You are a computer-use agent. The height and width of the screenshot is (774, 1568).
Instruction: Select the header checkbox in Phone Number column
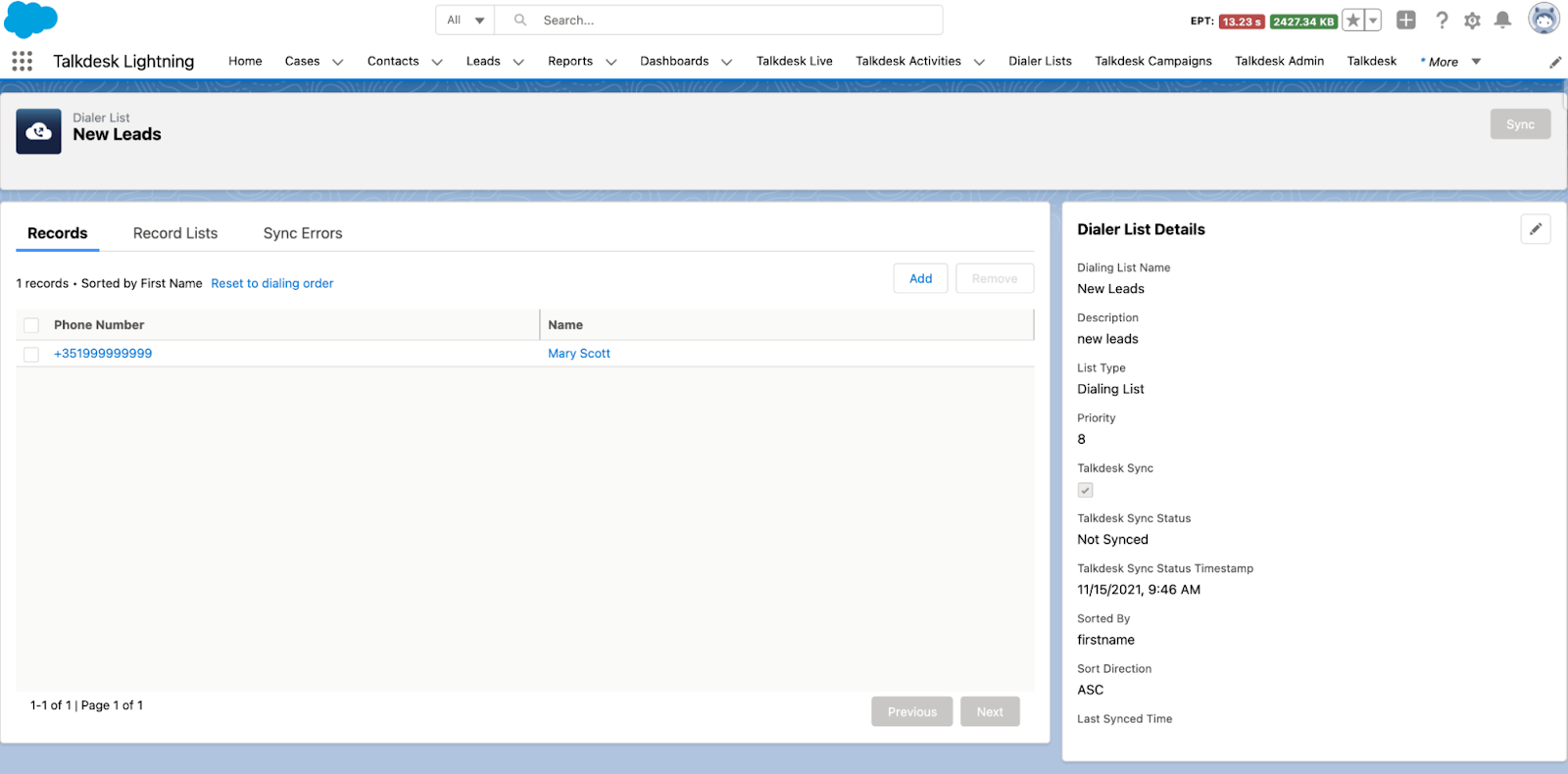(x=31, y=325)
